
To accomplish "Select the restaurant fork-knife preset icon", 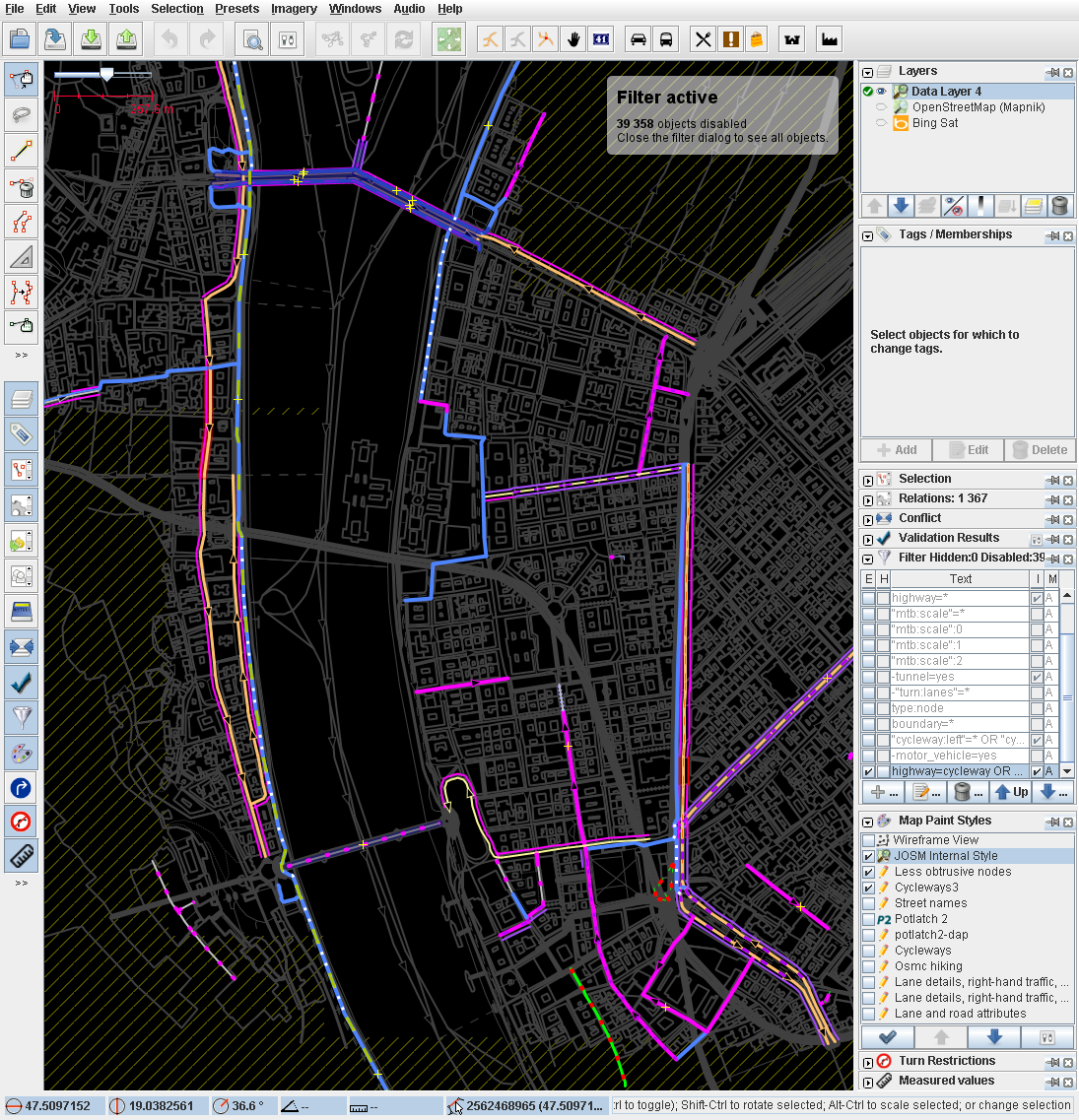I will tap(704, 39).
